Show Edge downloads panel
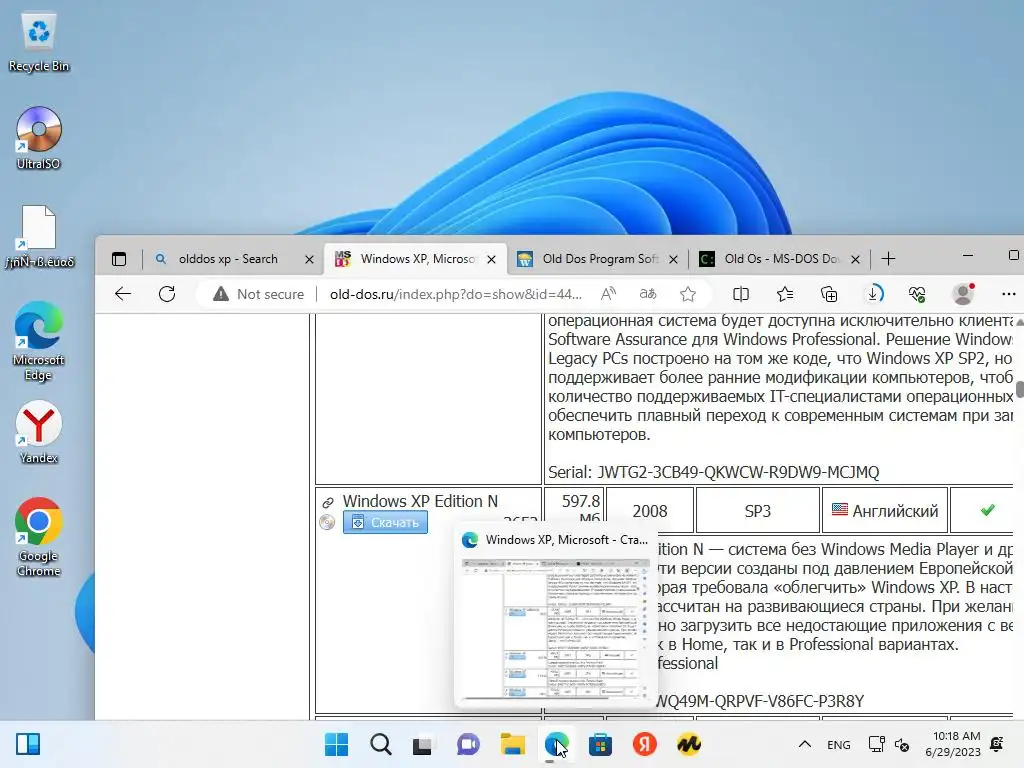1024x768 pixels. coord(874,295)
